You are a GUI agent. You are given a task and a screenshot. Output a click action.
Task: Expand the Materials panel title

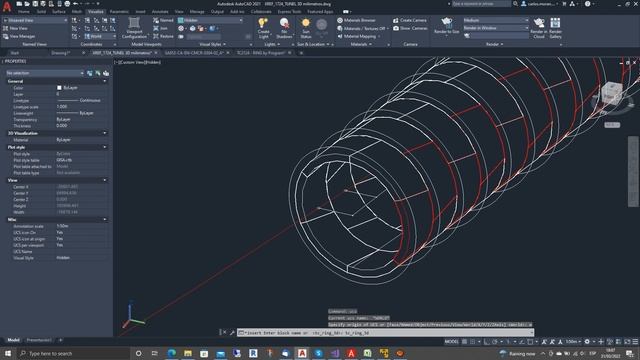(x=361, y=44)
